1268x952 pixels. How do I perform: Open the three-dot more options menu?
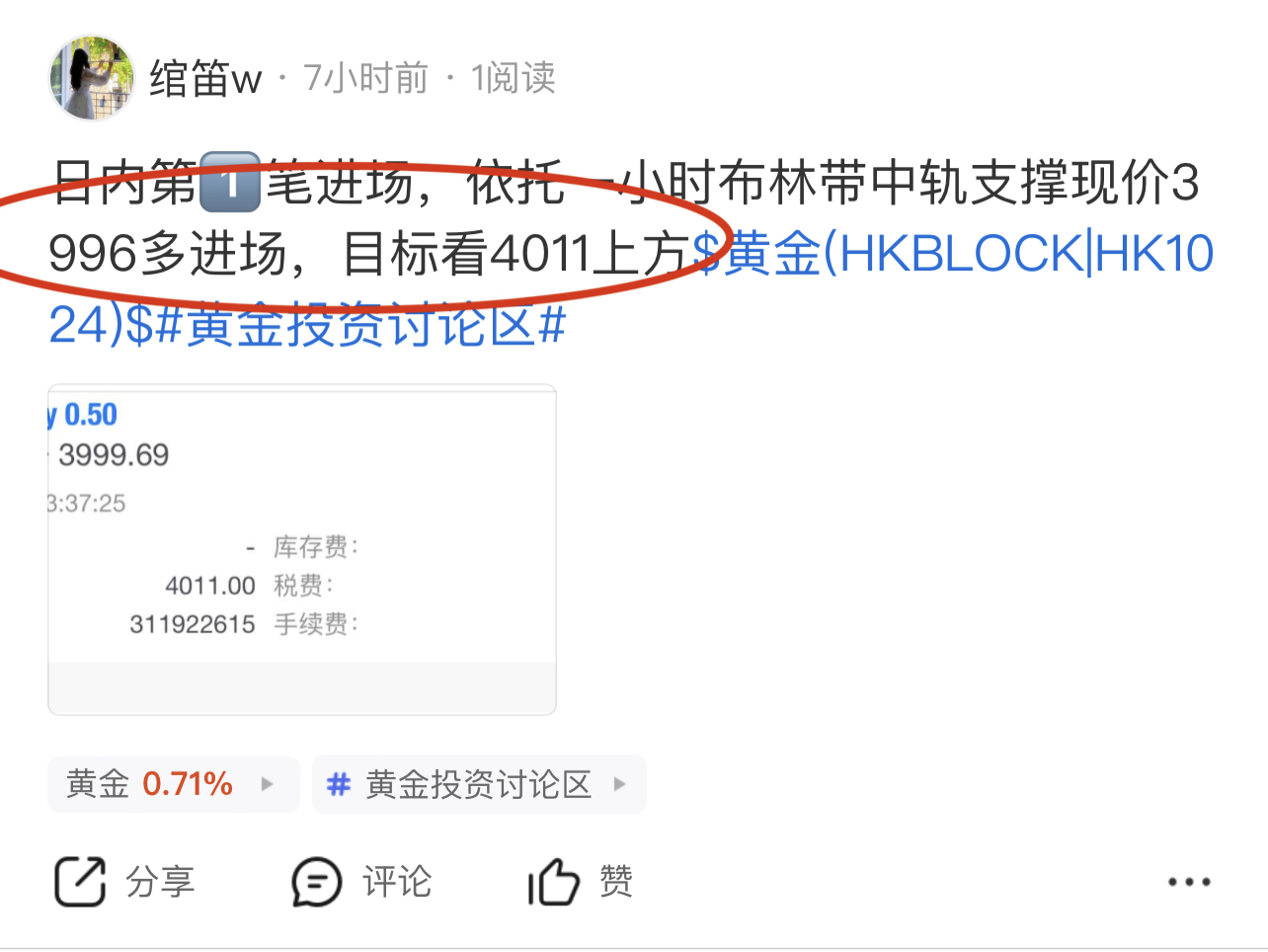(1189, 882)
